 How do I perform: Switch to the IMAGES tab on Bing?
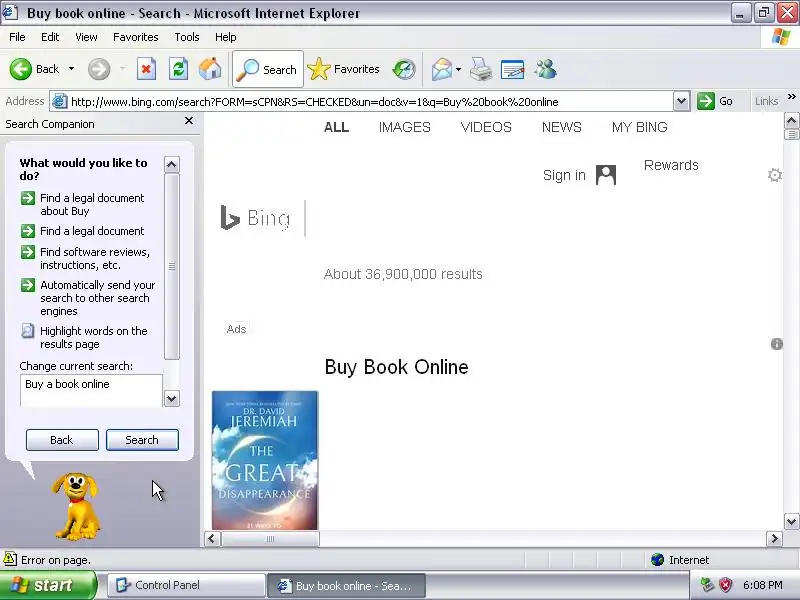[405, 127]
